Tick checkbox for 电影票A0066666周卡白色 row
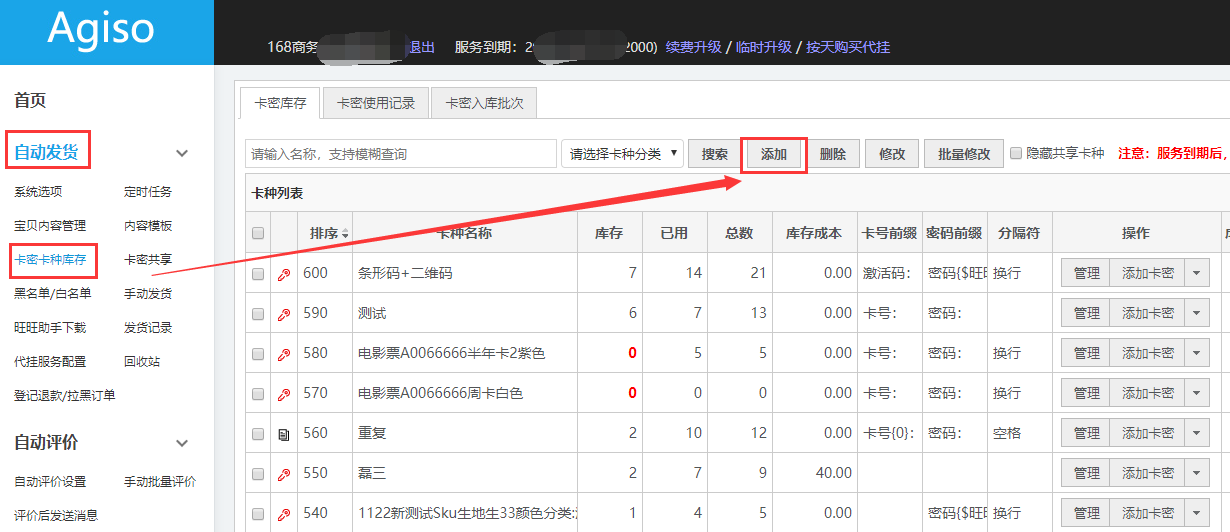The width and height of the screenshot is (1230, 532). (x=258, y=394)
